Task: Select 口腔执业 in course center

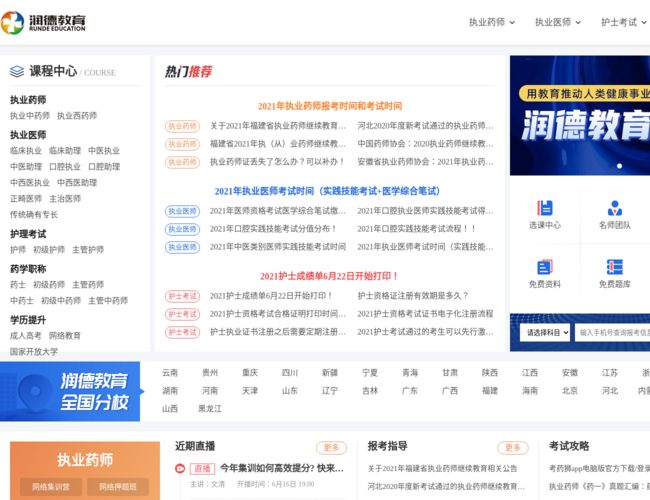Action: coord(65,167)
